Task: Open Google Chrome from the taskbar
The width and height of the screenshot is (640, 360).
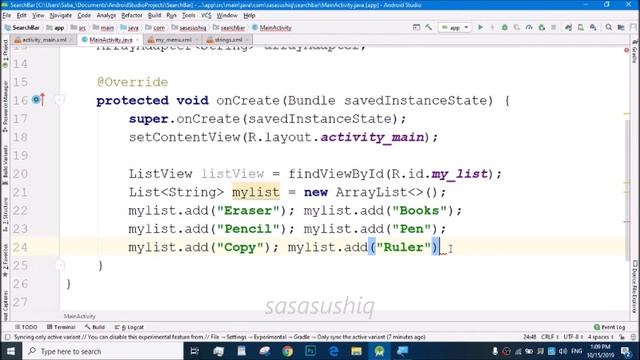Action: click(287, 351)
